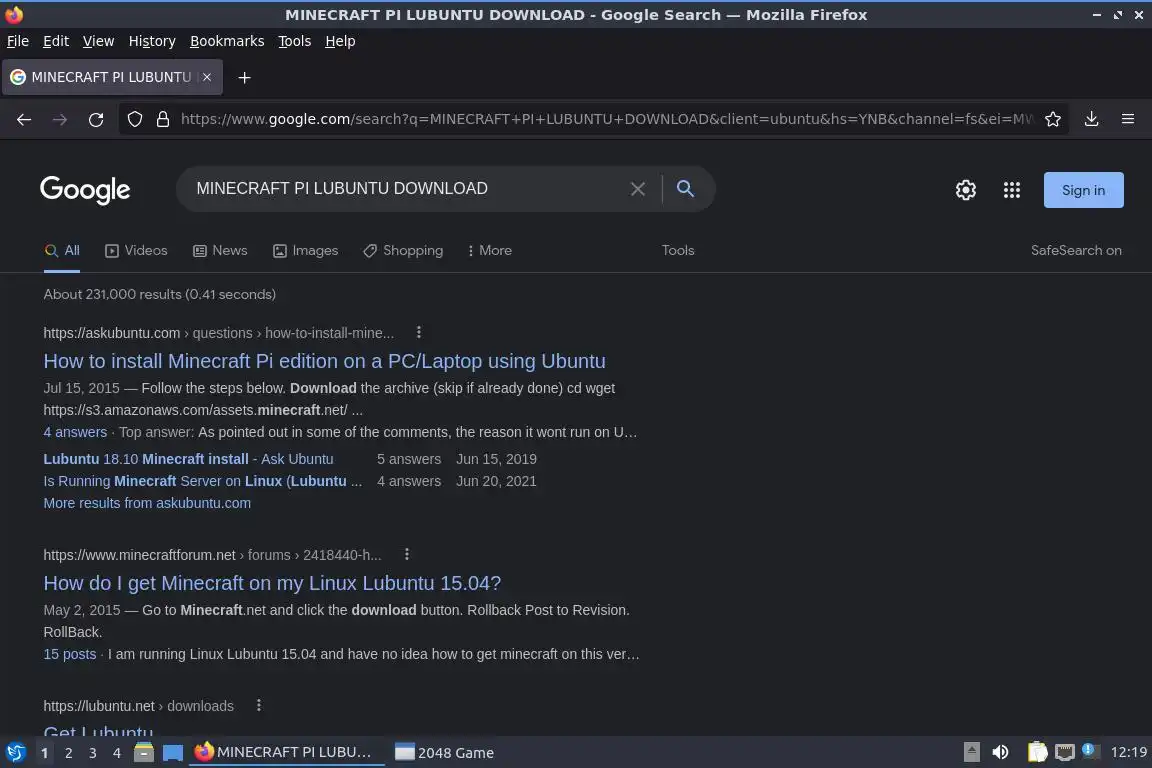Expand the More search categories dropdown
The width and height of the screenshot is (1152, 768).
tap(489, 251)
